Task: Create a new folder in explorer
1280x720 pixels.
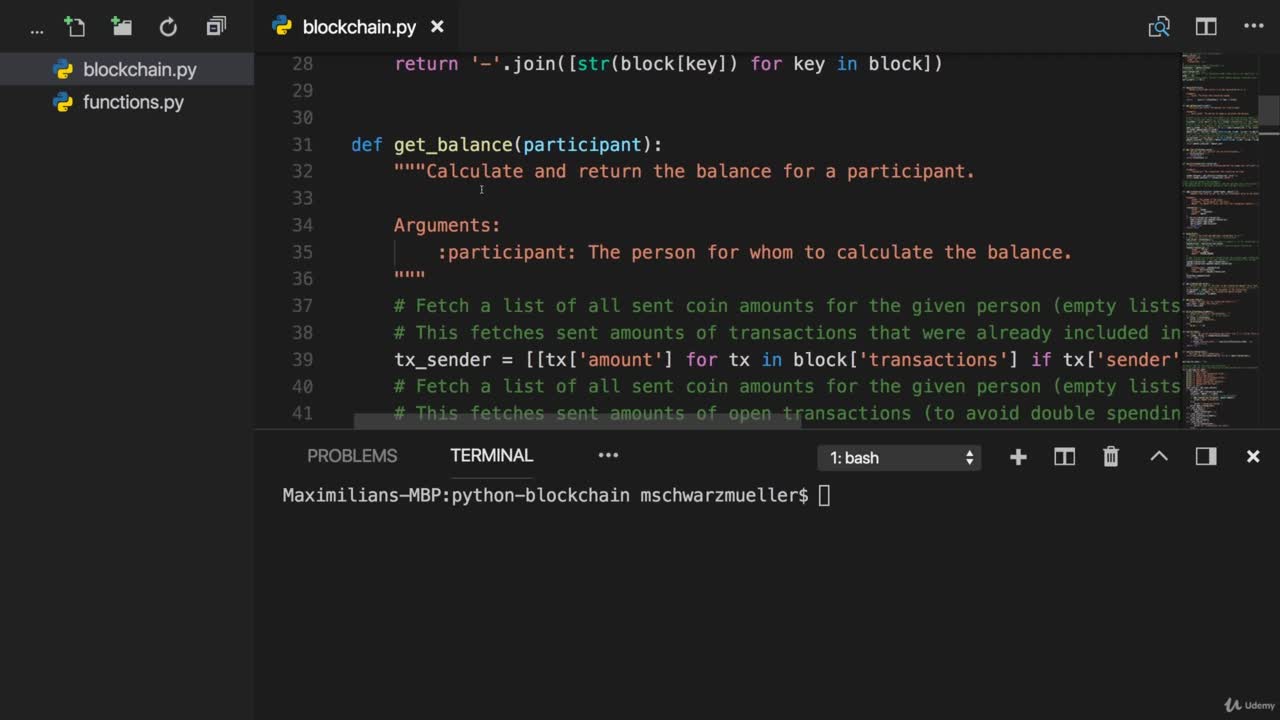Action: (x=121, y=27)
